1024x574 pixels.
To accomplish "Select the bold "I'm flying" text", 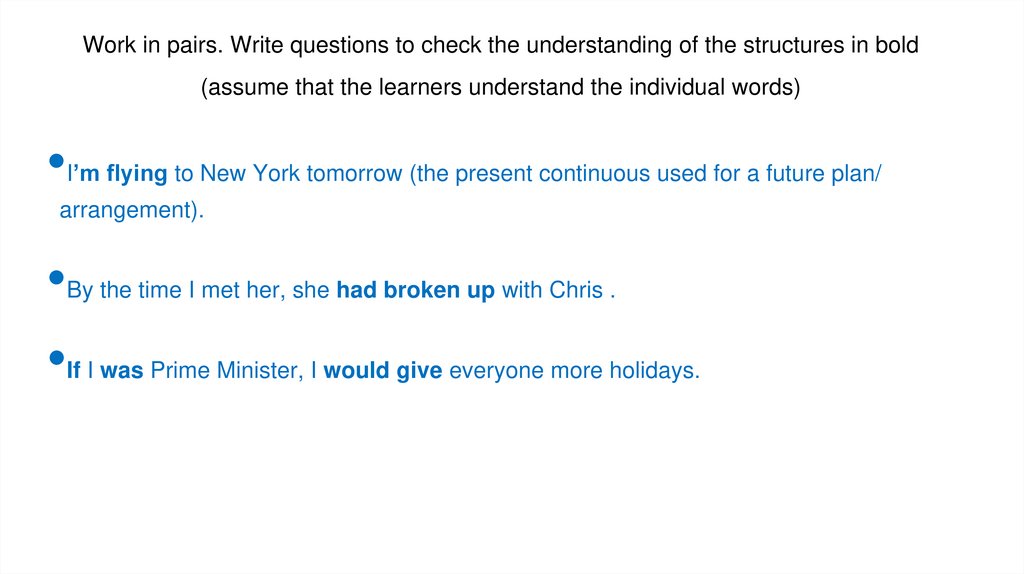I will tap(117, 174).
